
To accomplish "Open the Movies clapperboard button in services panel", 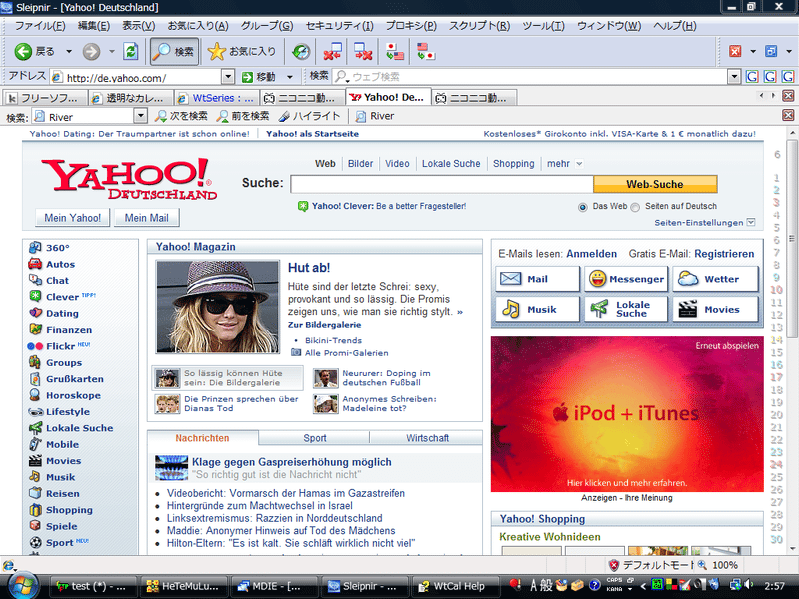I will [715, 309].
